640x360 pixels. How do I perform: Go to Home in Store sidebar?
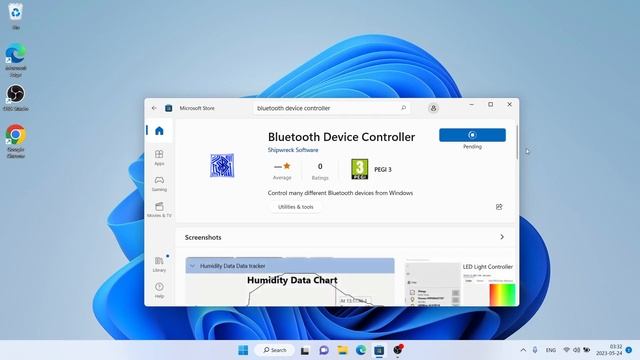[x=159, y=131]
